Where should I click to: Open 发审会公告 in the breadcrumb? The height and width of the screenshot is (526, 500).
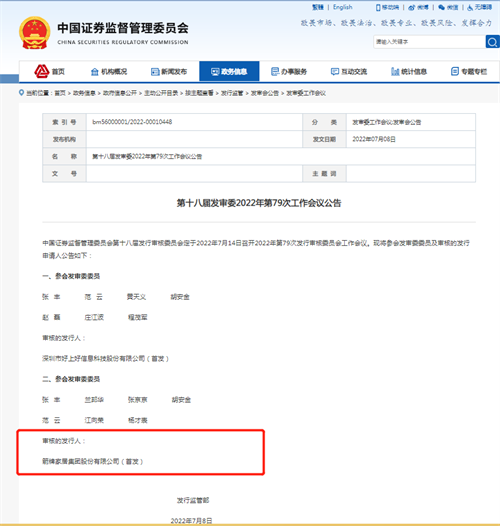coord(265,93)
